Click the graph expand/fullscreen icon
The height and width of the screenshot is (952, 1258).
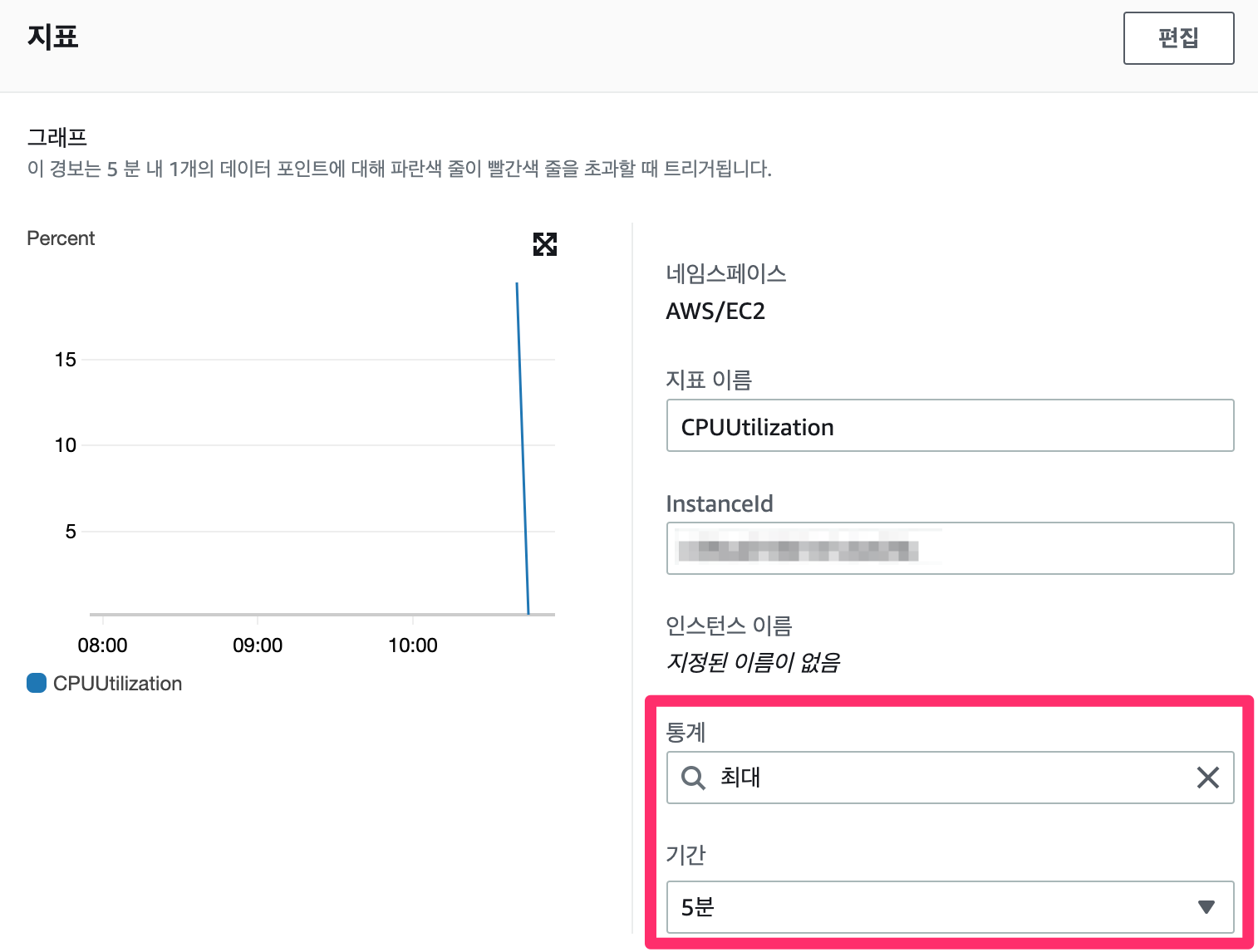point(544,243)
